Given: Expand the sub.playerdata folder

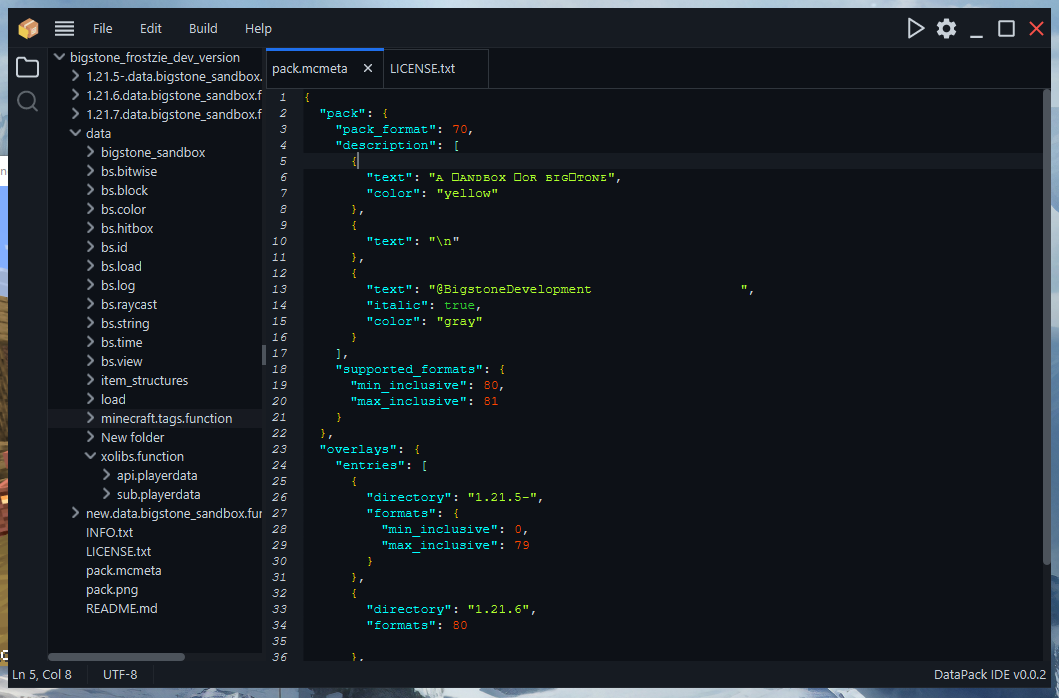Looking at the screenshot, I should [x=106, y=494].
